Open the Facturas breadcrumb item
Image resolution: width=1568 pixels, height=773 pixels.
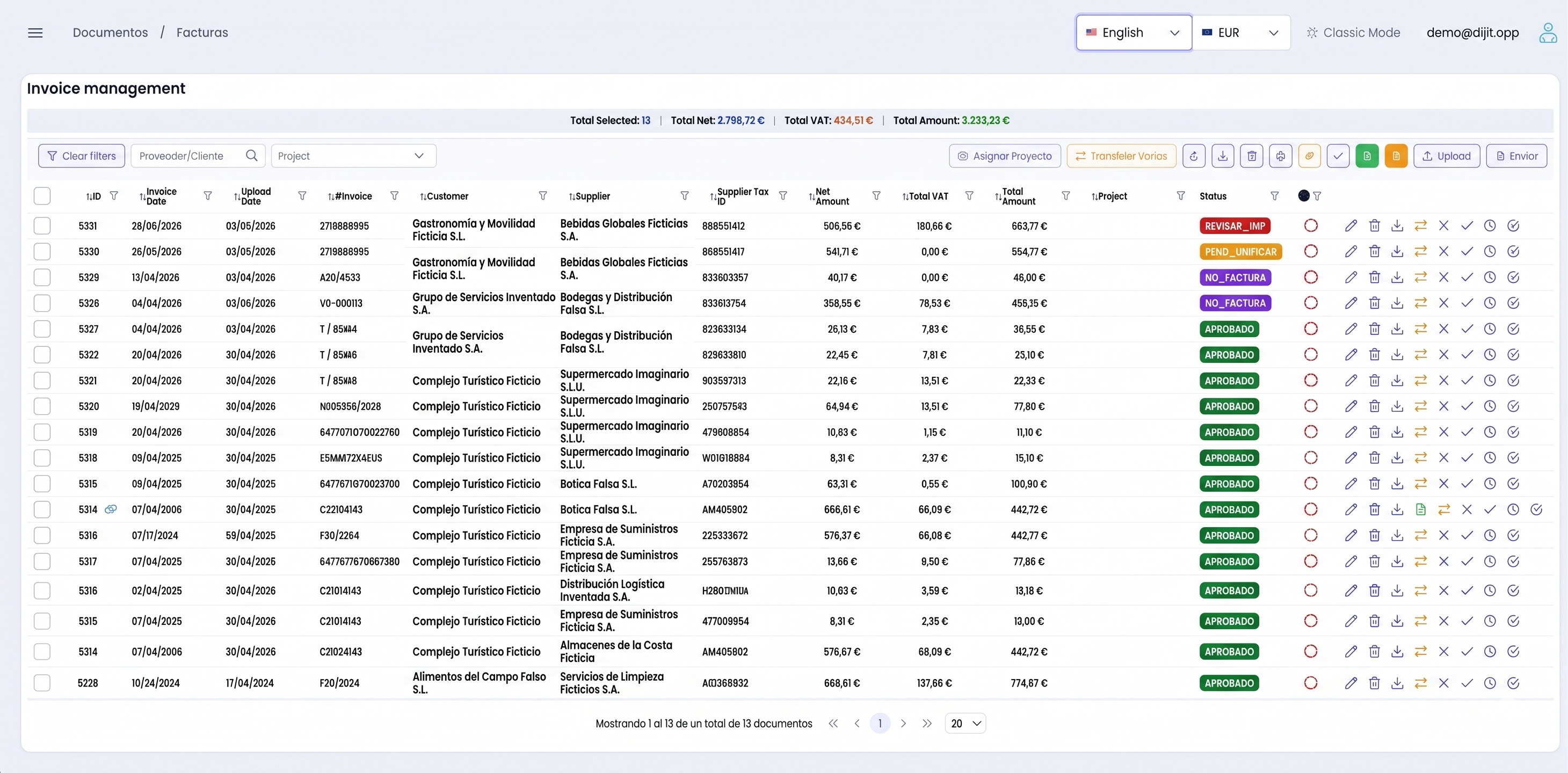[202, 33]
